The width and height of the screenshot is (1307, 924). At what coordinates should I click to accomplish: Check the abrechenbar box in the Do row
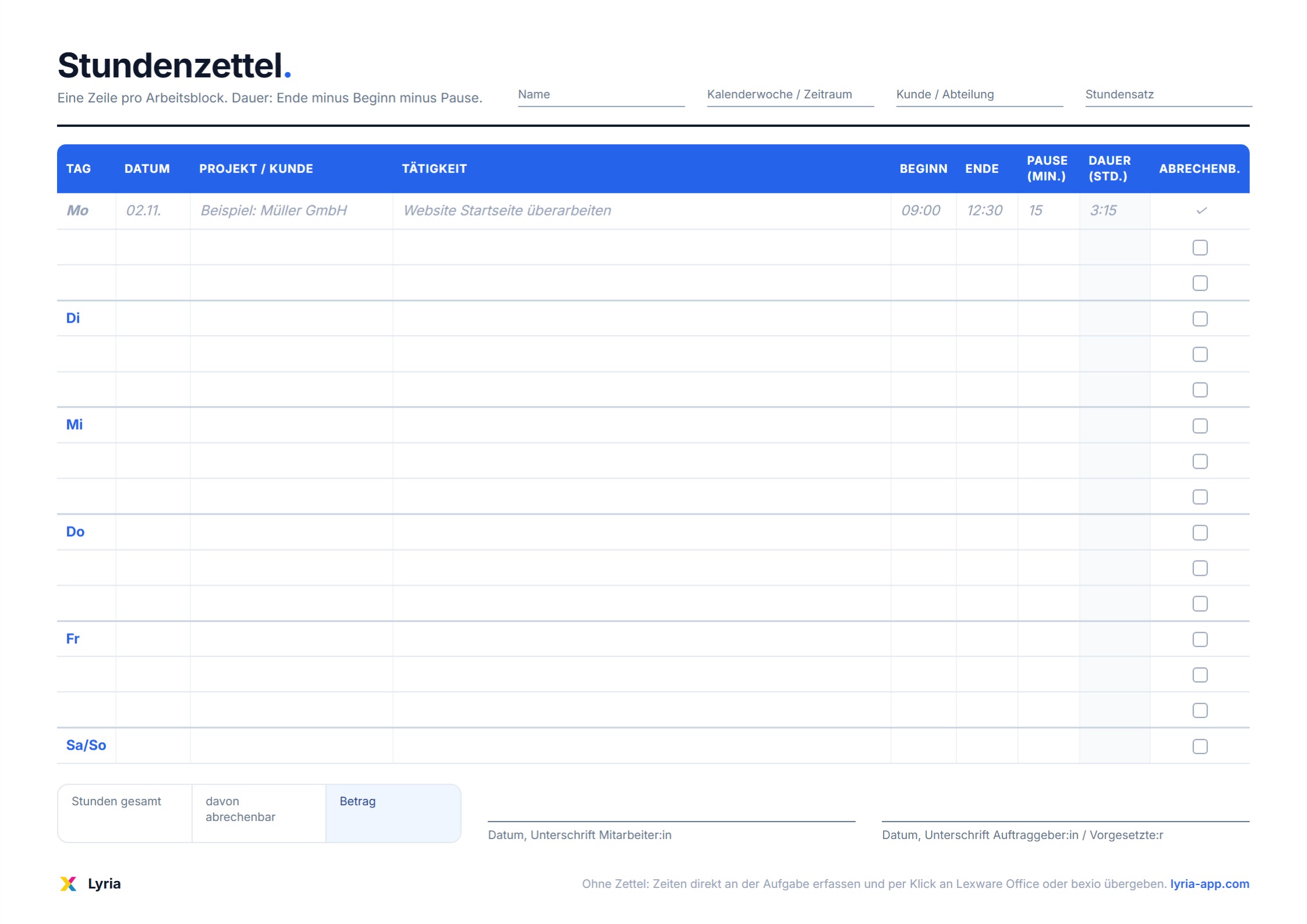coord(1200,532)
